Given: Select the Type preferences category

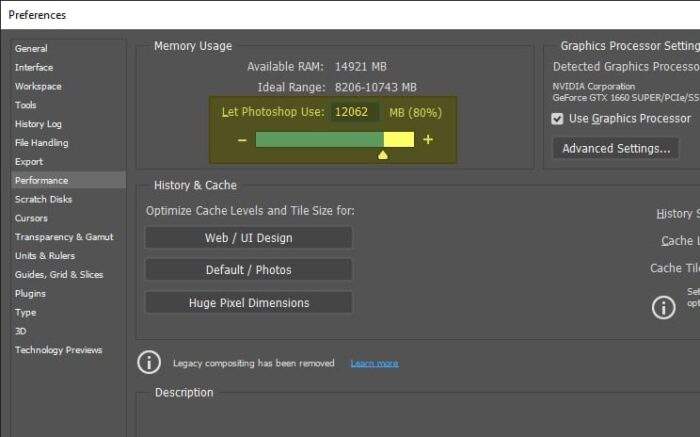Looking at the screenshot, I should (25, 312).
